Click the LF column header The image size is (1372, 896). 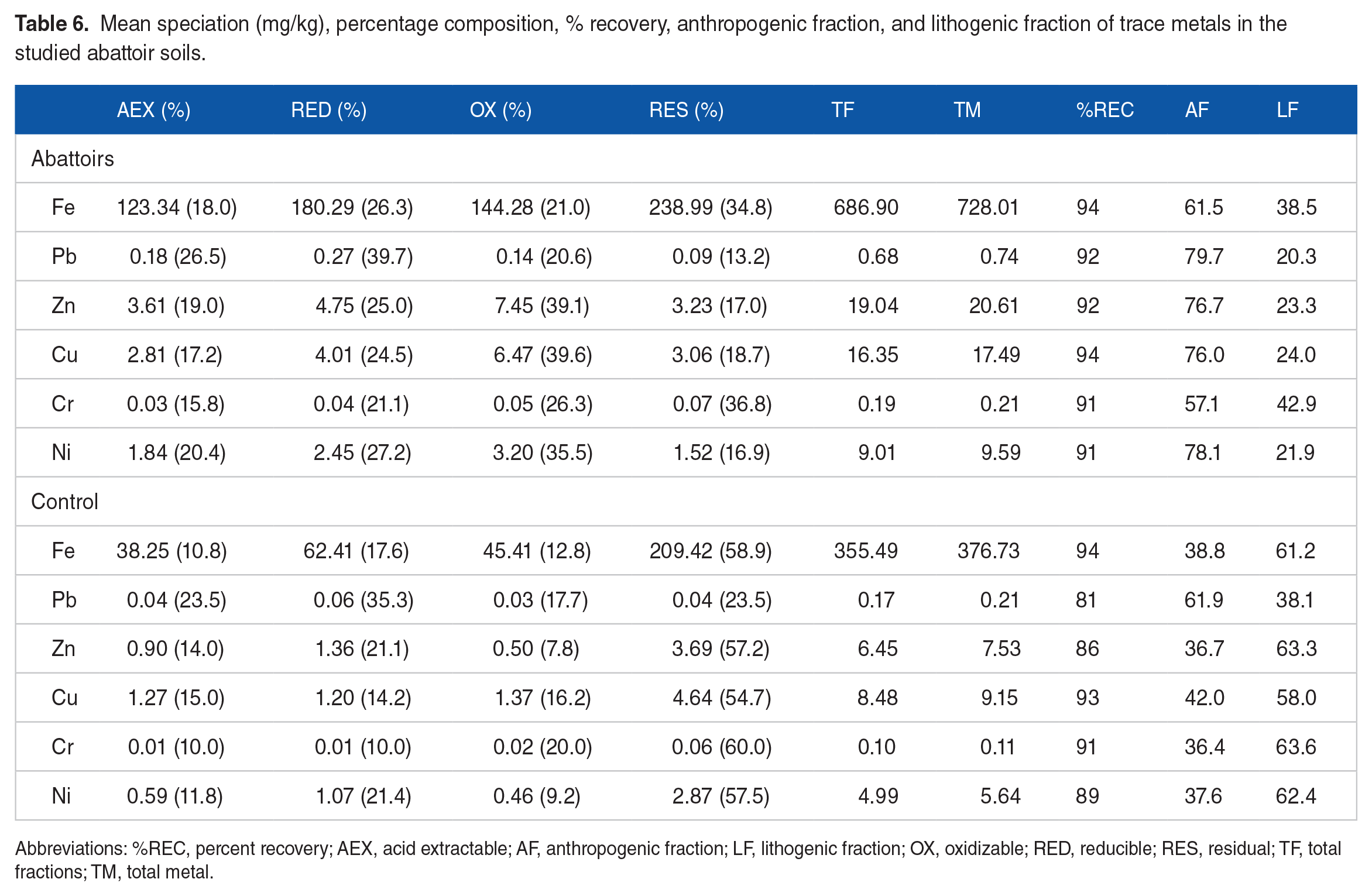pos(1287,110)
